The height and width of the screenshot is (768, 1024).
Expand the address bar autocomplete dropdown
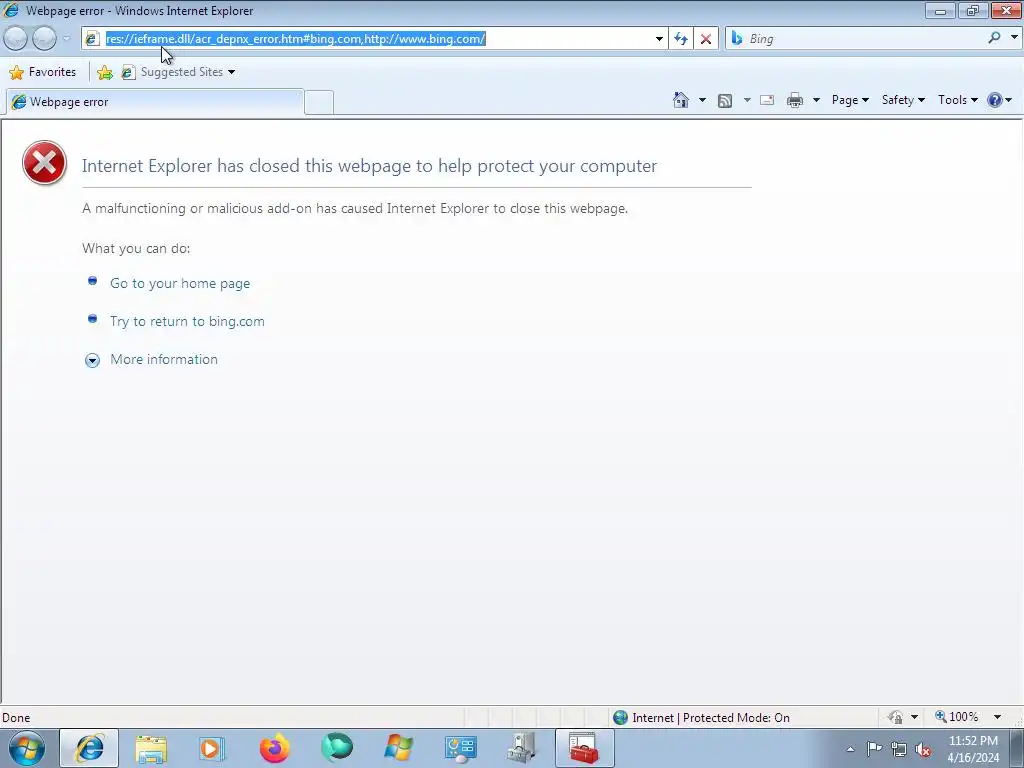point(659,39)
